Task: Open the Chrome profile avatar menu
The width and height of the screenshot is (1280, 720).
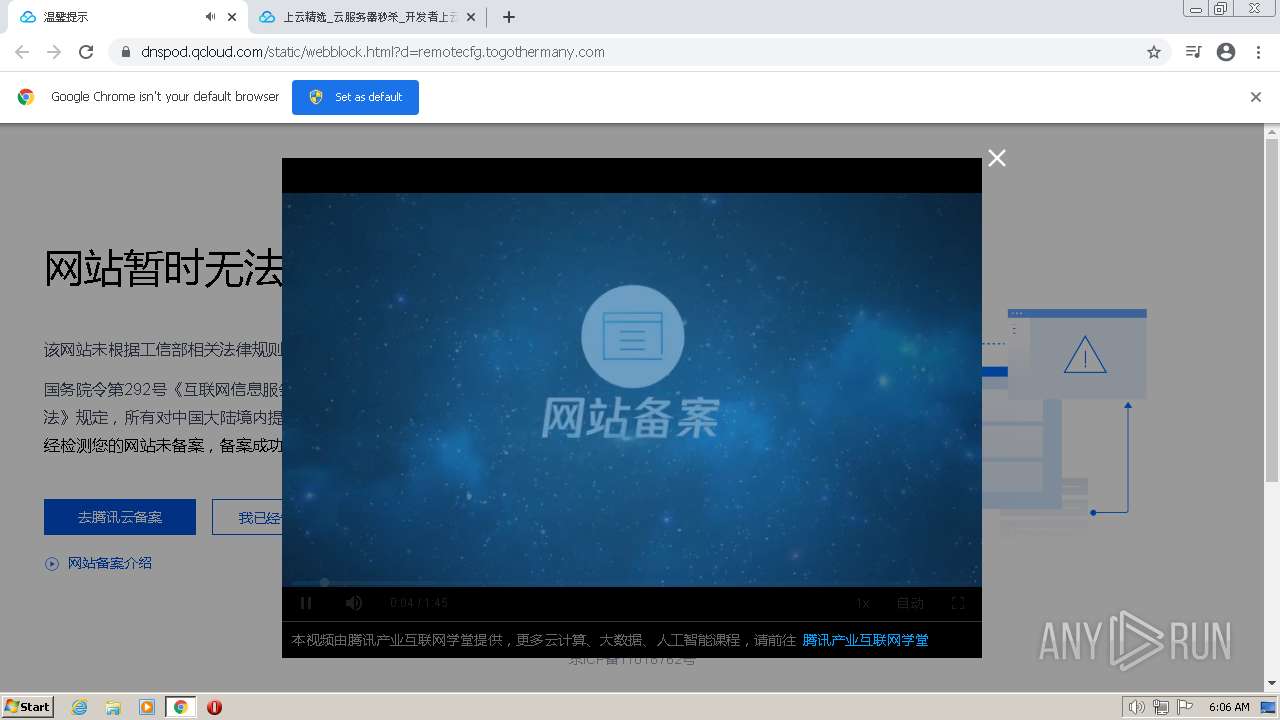Action: click(x=1226, y=52)
